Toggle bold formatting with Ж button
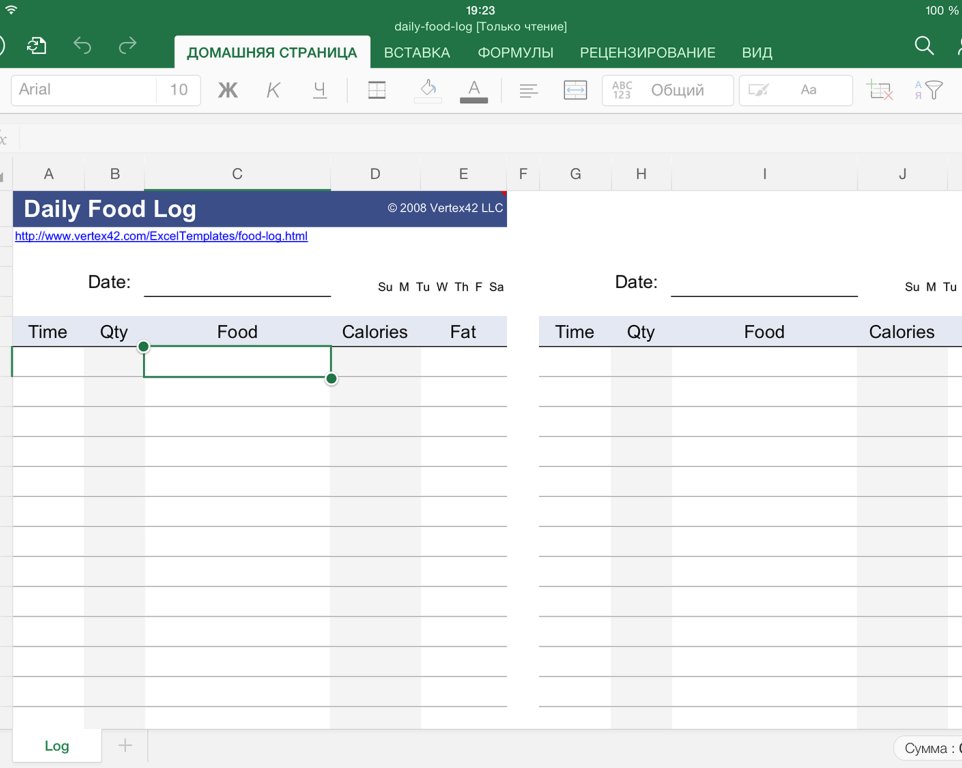Viewport: 962px width, 768px height. click(x=228, y=90)
